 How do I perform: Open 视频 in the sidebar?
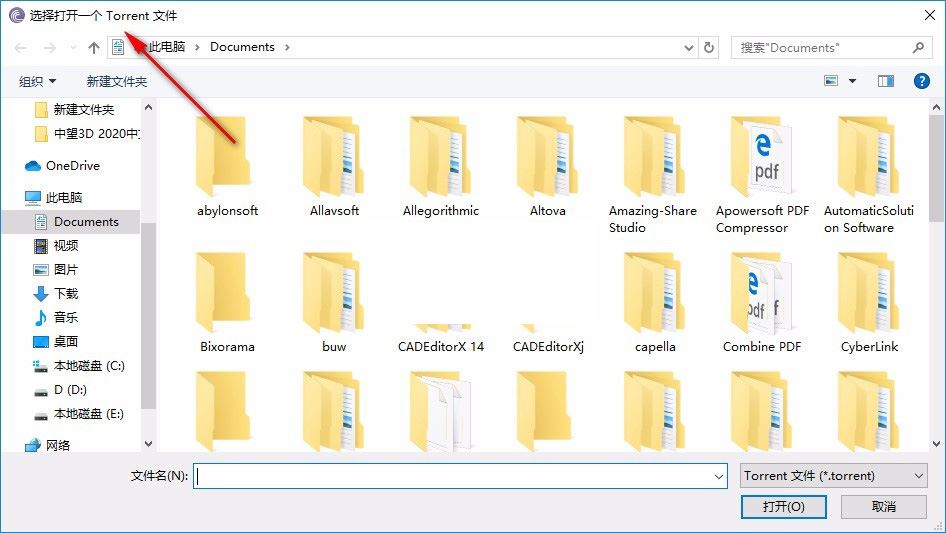point(56,246)
